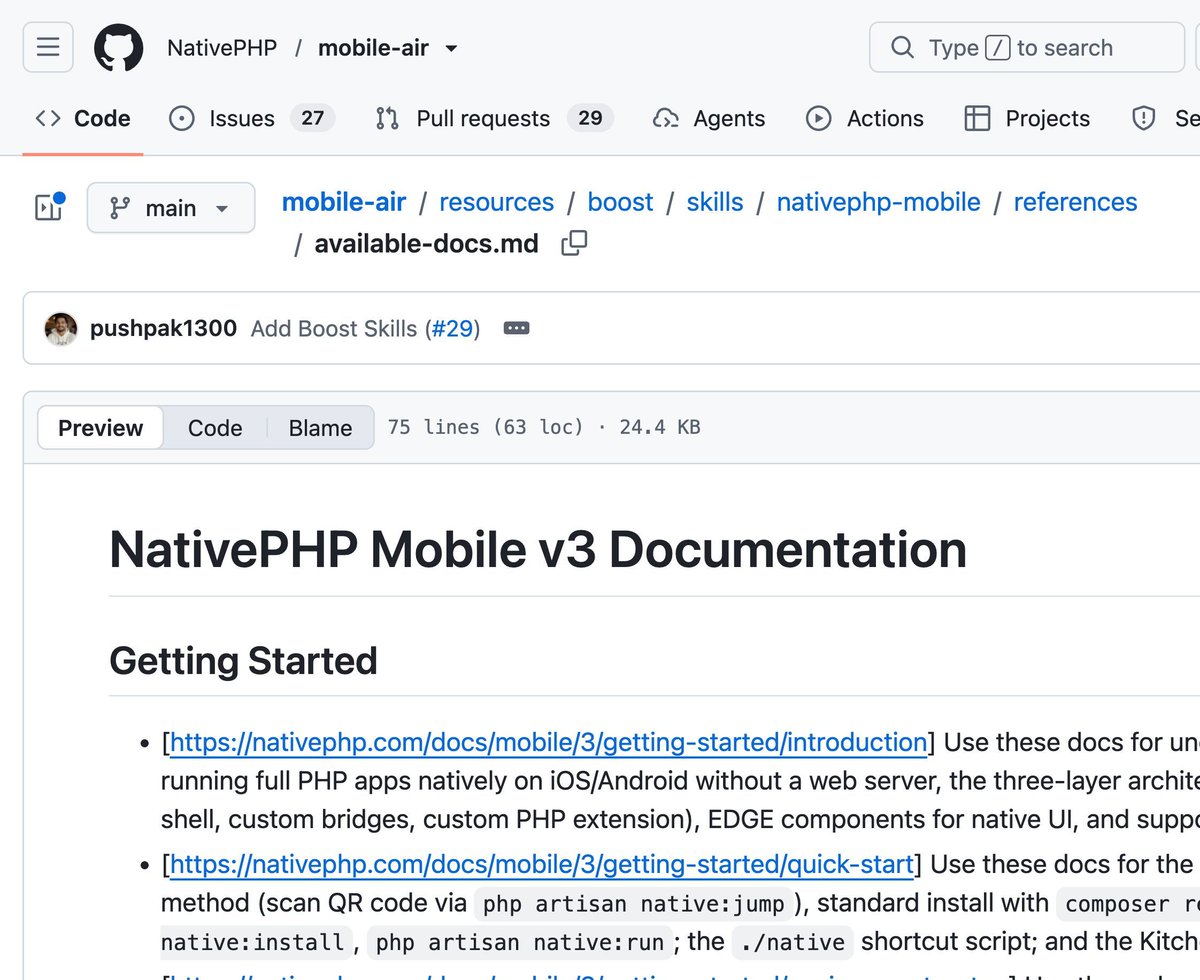Open the Agents tab

tap(709, 118)
